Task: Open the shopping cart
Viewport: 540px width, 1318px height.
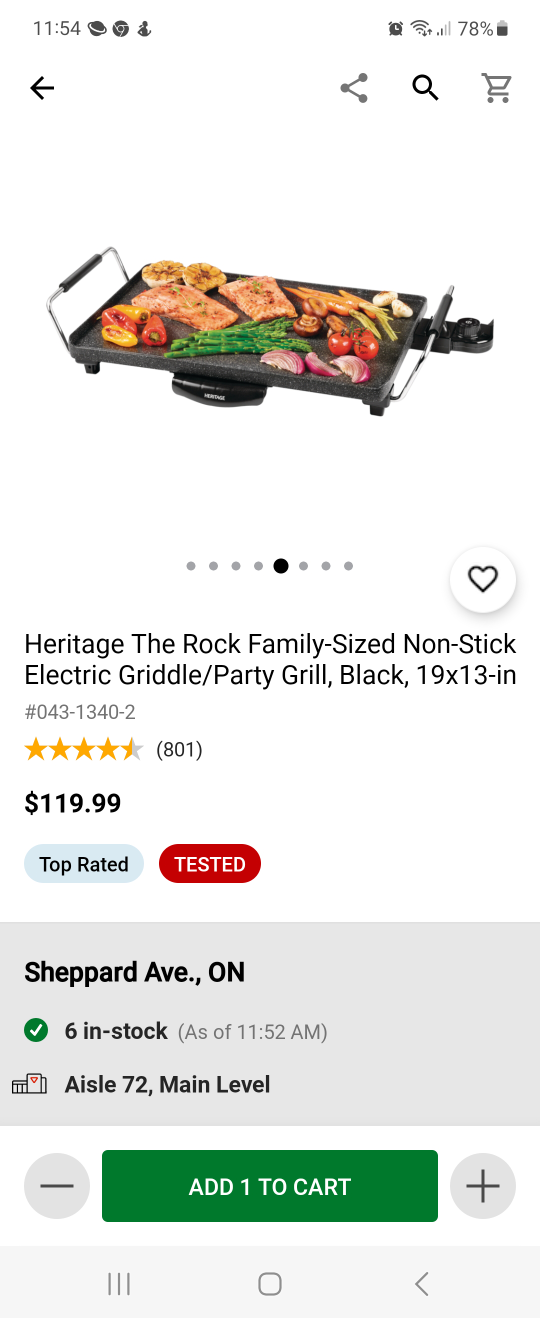Action: [x=497, y=88]
